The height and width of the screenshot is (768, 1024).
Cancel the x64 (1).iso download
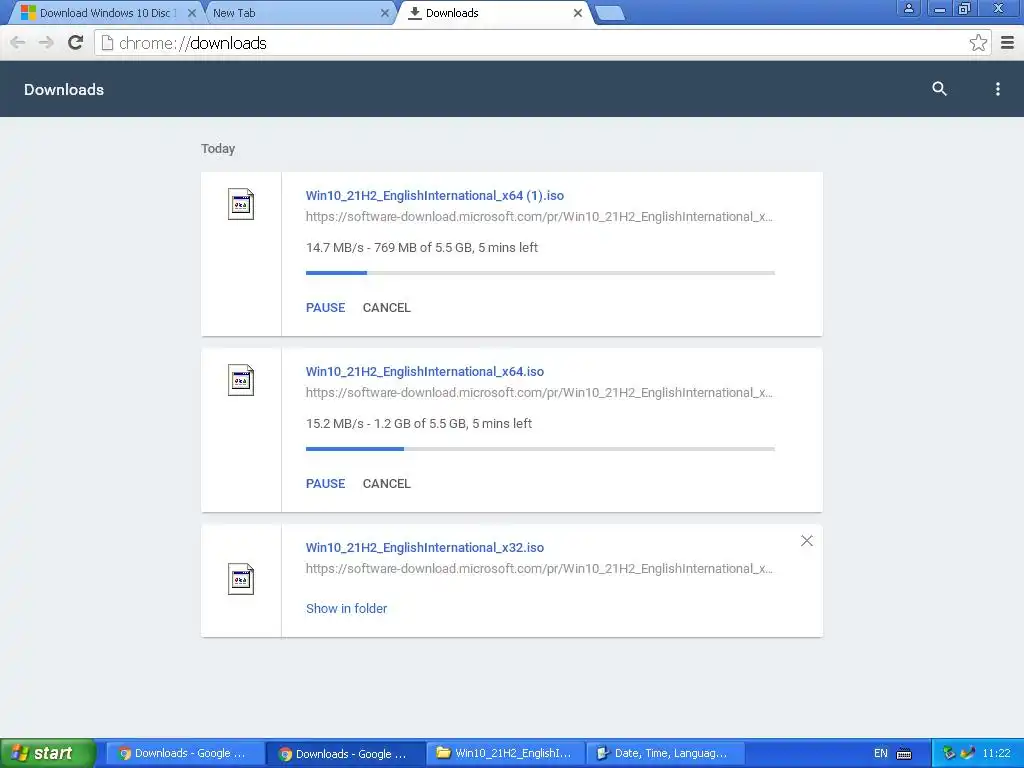click(x=387, y=308)
